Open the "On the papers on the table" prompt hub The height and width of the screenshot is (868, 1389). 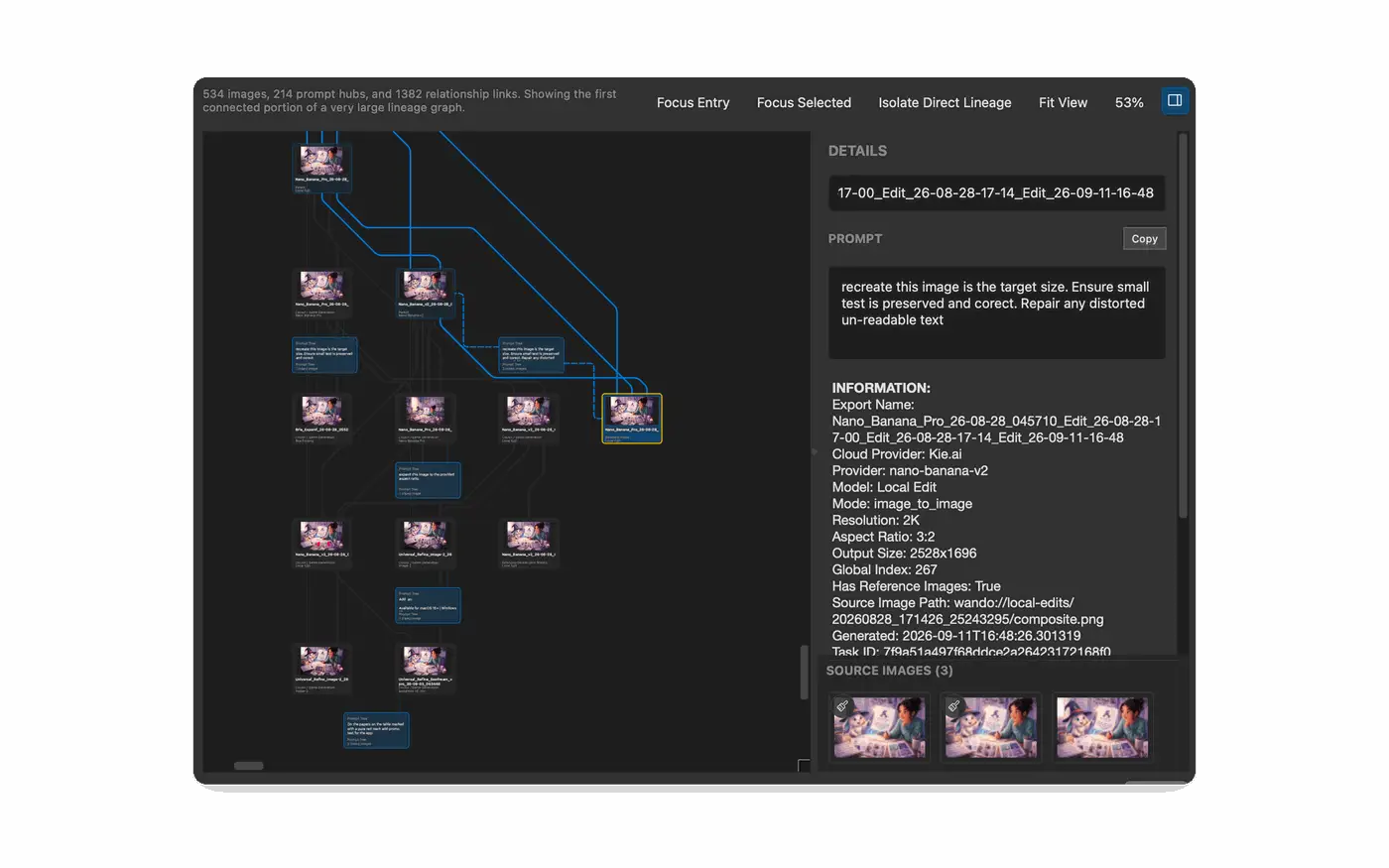pos(376,730)
